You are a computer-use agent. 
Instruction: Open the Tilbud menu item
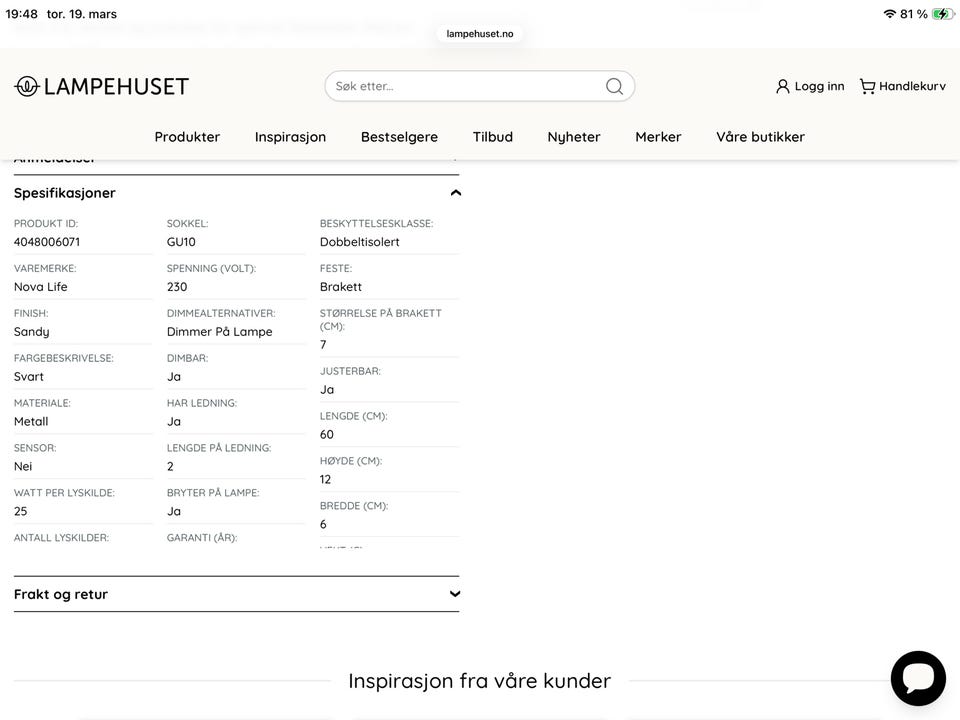click(x=493, y=137)
